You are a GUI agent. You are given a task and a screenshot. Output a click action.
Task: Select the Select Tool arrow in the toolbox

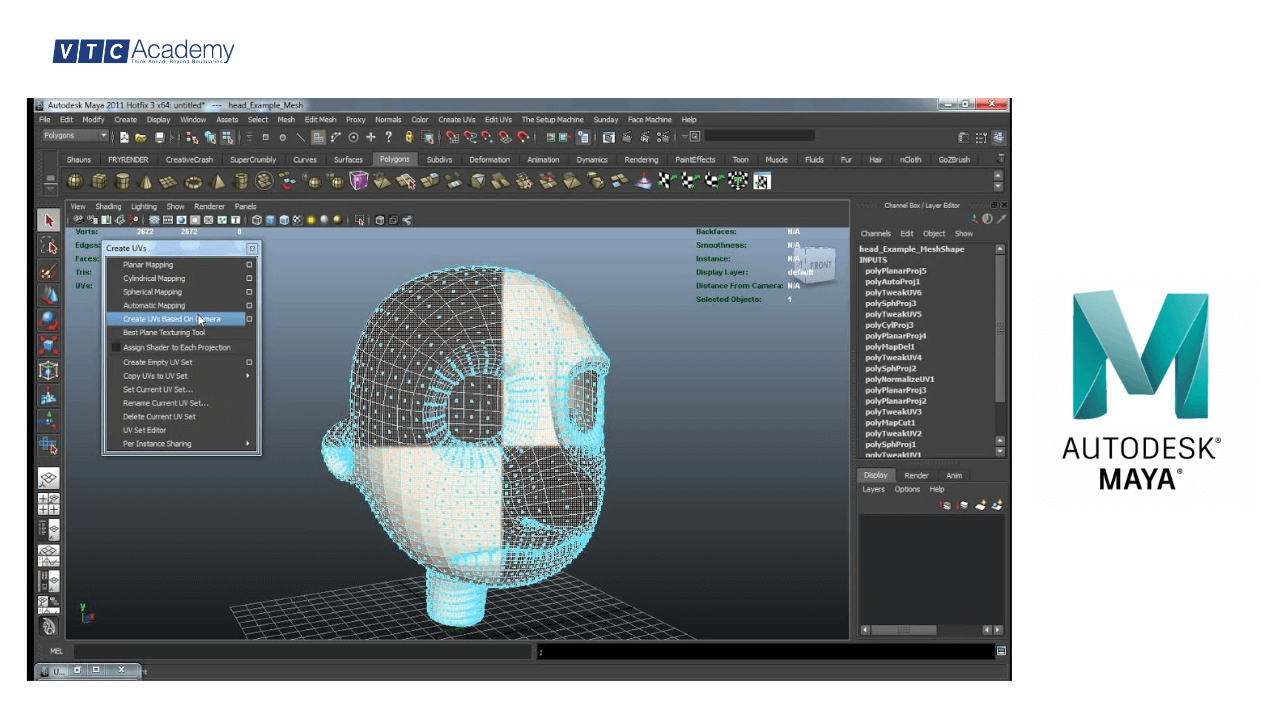click(47, 220)
